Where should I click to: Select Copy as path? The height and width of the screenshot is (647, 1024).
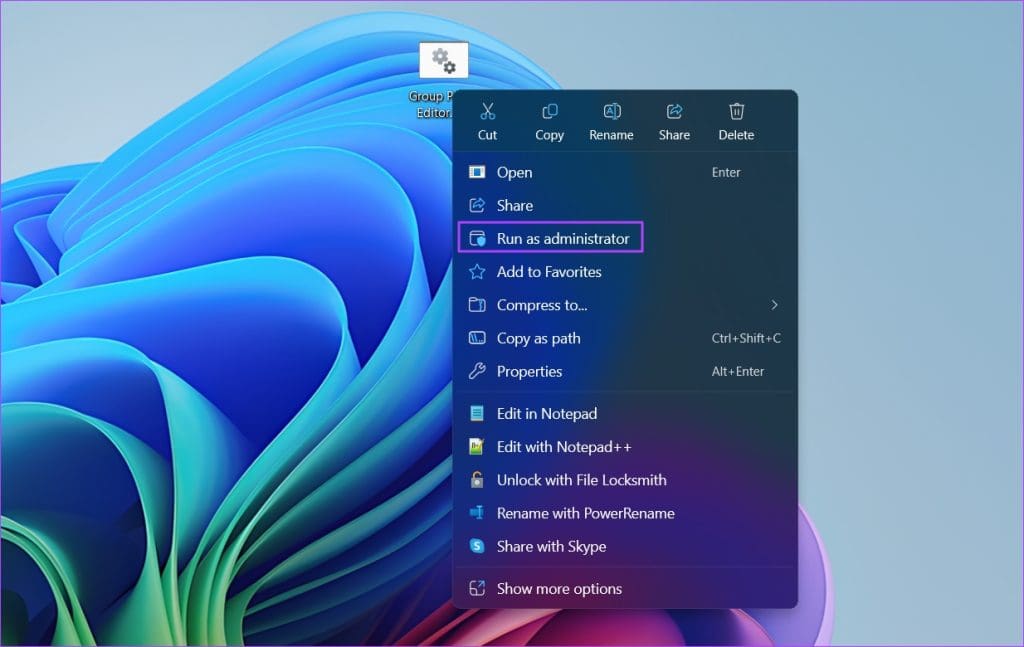tap(540, 338)
